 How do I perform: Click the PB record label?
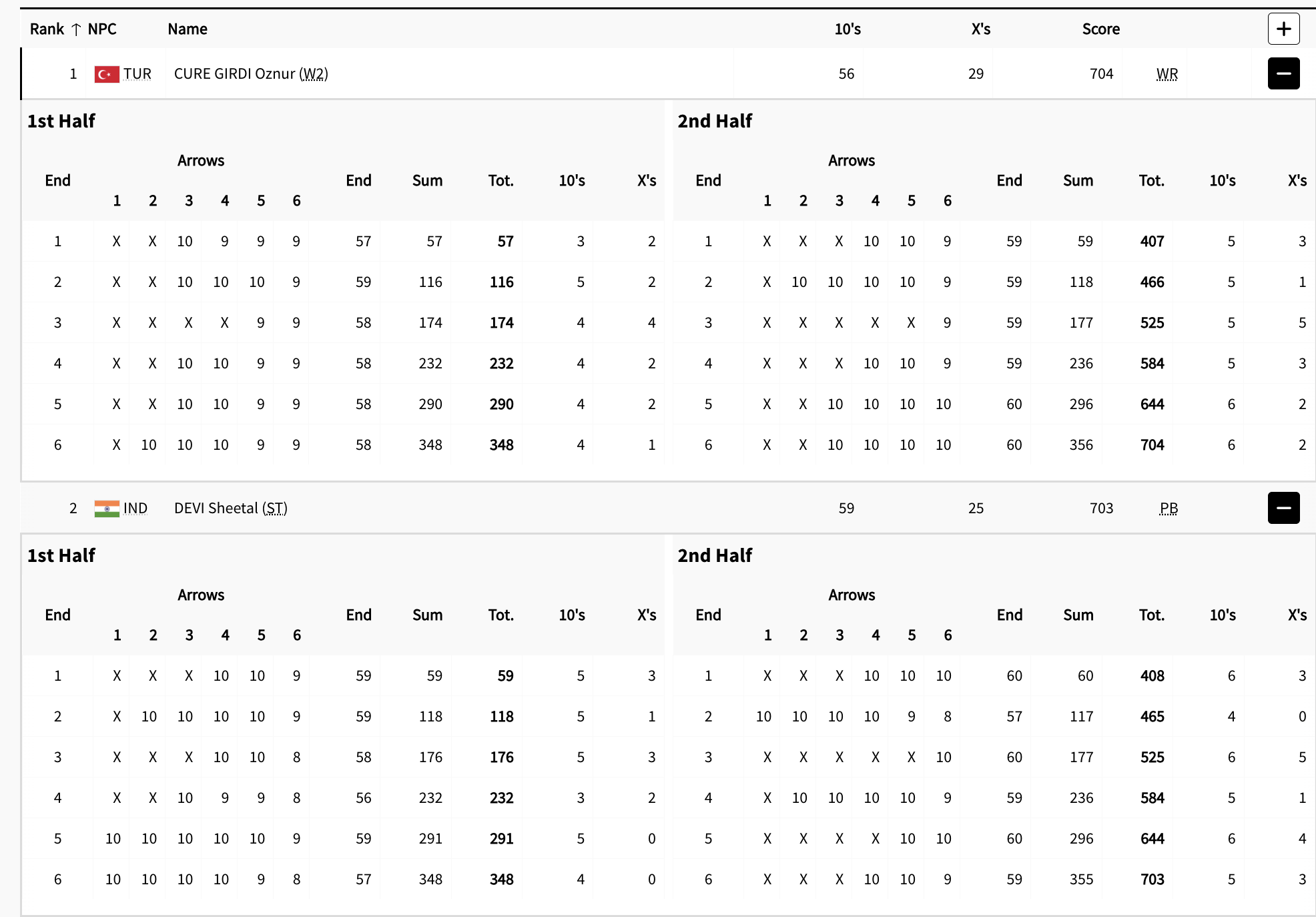coord(1169,509)
